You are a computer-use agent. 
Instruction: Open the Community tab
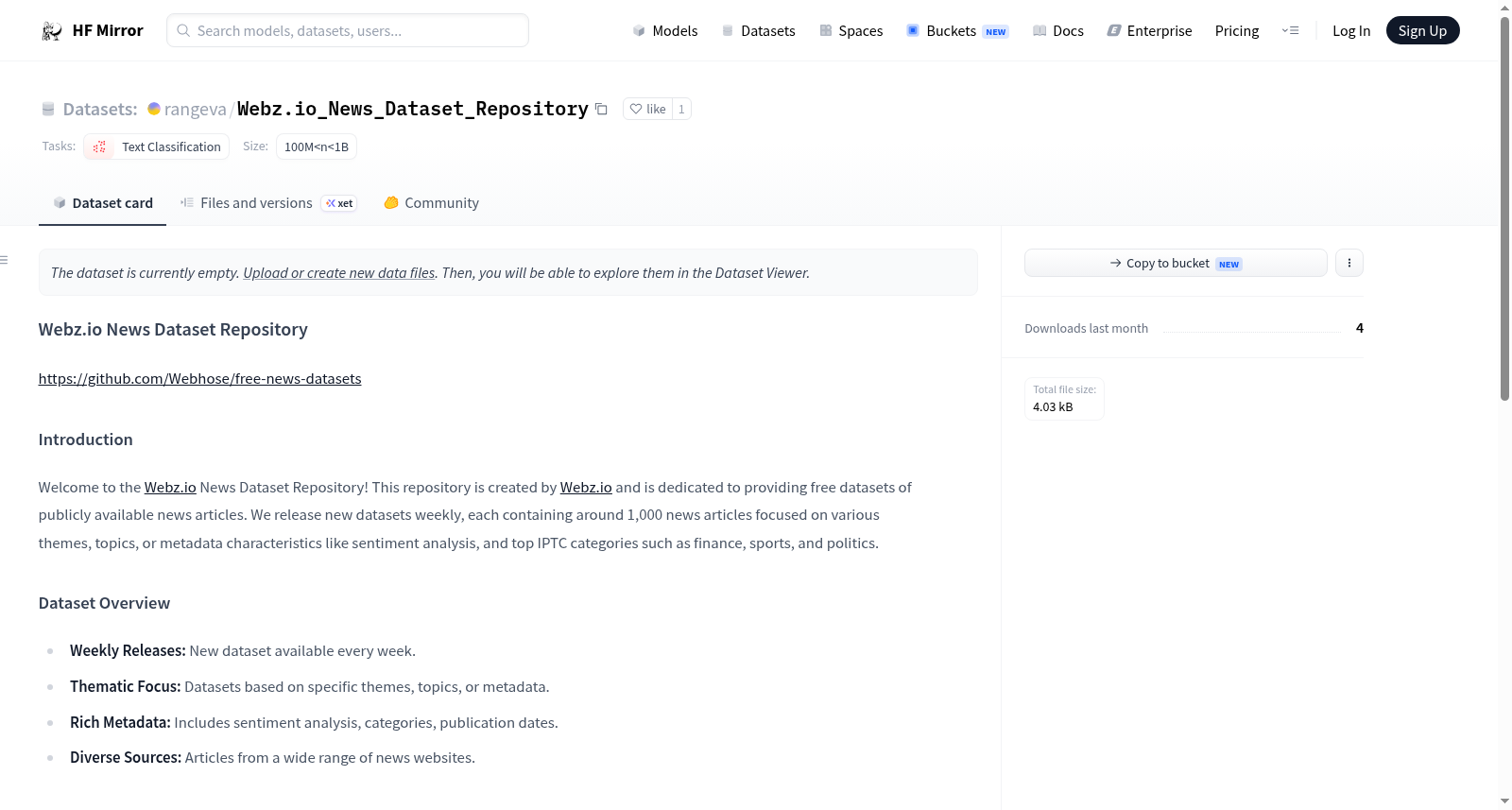point(431,203)
